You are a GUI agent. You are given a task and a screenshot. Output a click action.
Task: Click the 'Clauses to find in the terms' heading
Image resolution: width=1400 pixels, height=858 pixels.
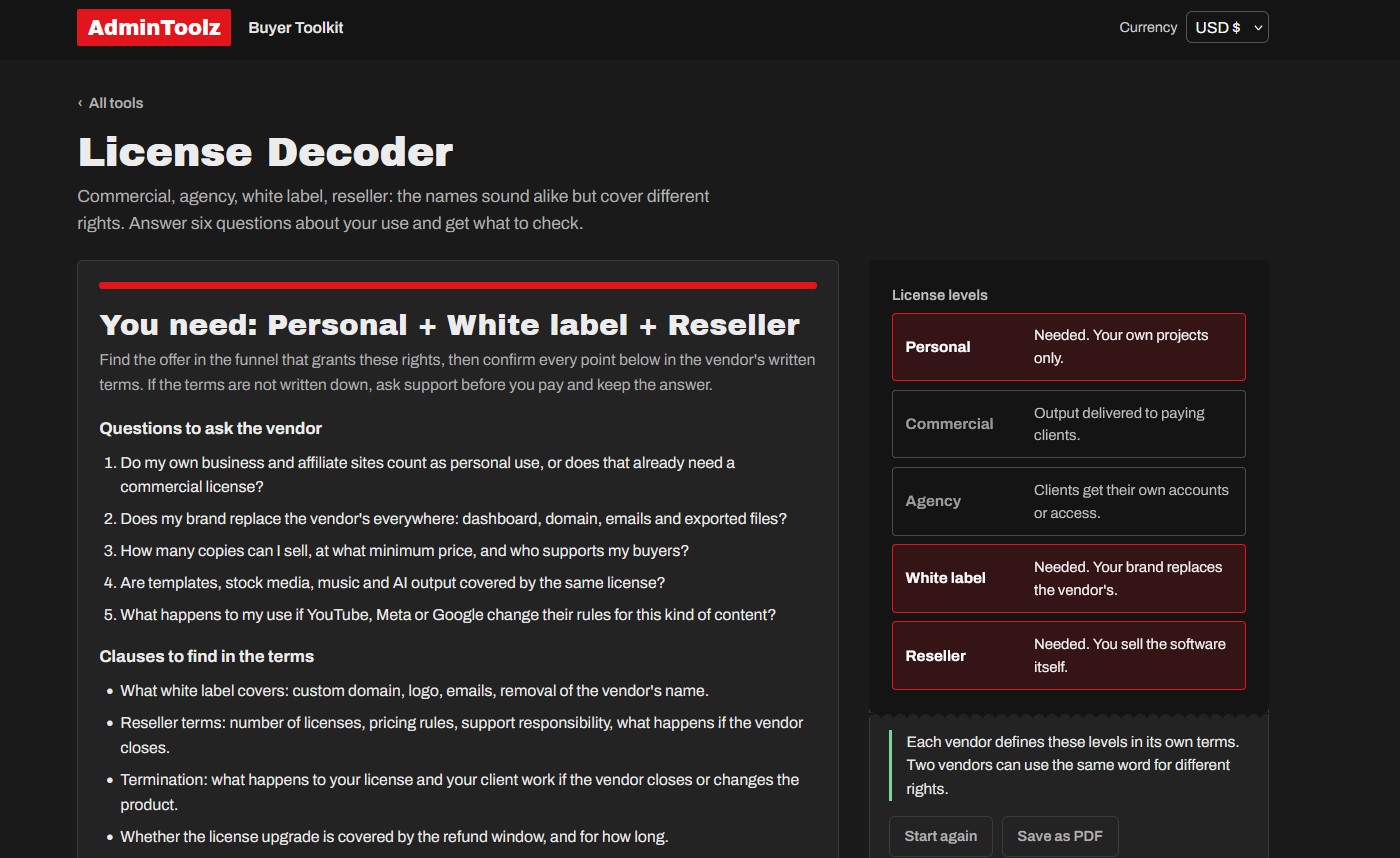pyautogui.click(x=207, y=656)
